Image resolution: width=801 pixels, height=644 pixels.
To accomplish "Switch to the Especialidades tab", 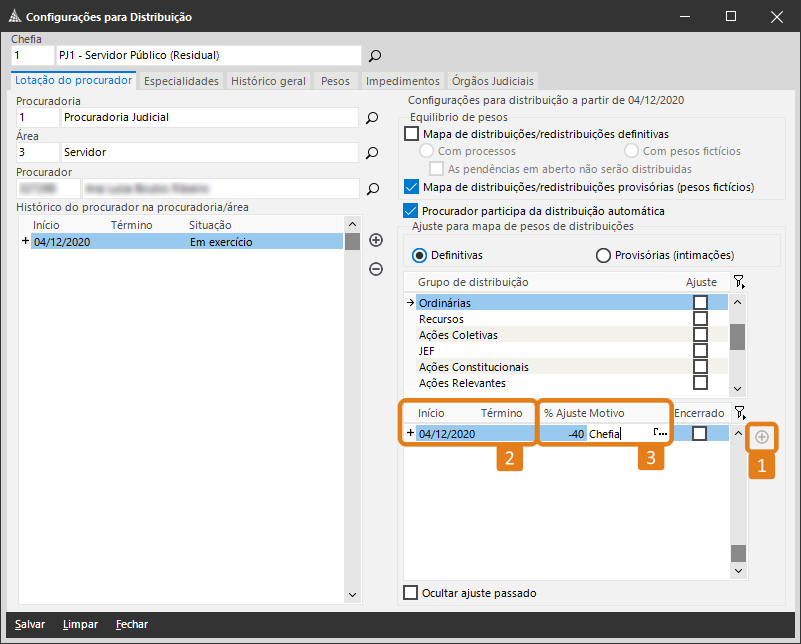I will point(181,81).
